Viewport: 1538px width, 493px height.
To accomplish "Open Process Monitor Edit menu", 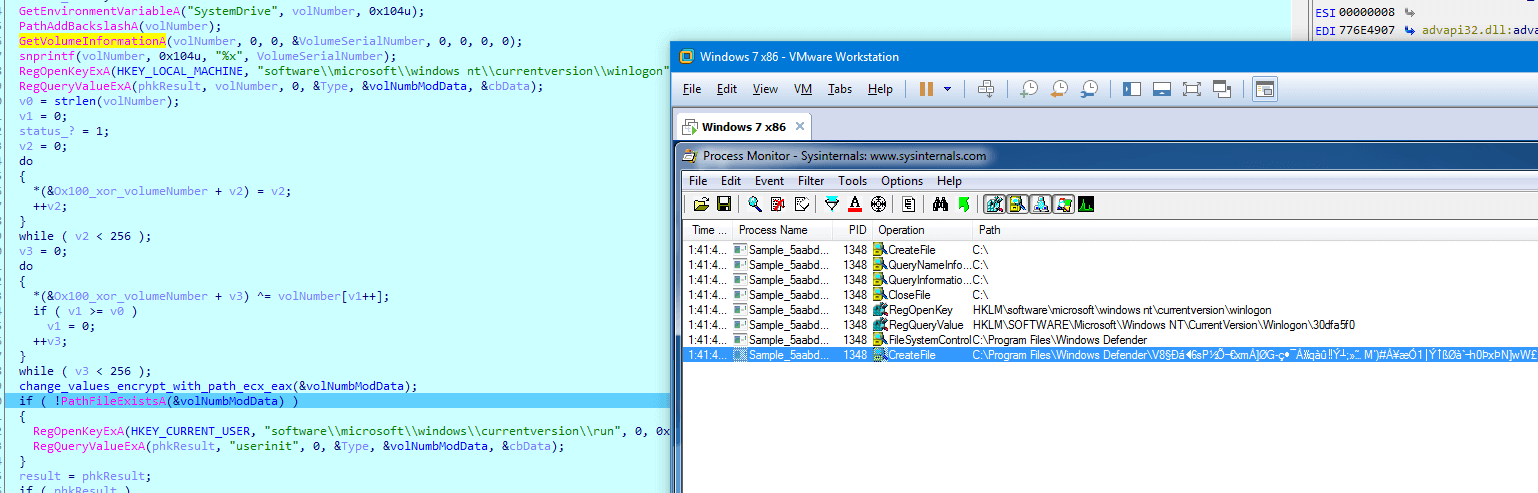I will (x=731, y=181).
